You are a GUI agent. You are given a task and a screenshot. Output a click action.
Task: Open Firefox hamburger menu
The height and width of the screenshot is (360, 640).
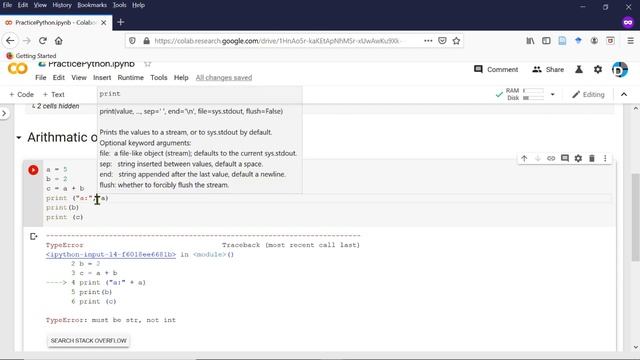tap(631, 41)
